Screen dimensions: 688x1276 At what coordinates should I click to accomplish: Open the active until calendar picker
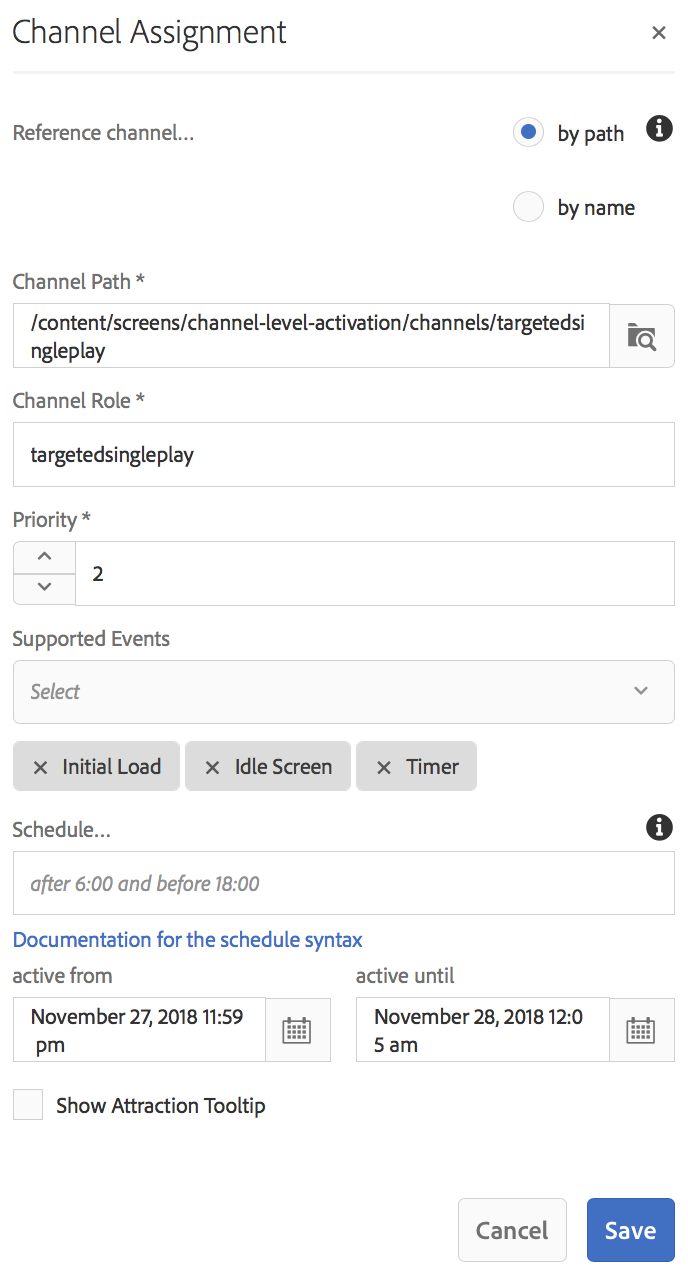pos(641,1030)
